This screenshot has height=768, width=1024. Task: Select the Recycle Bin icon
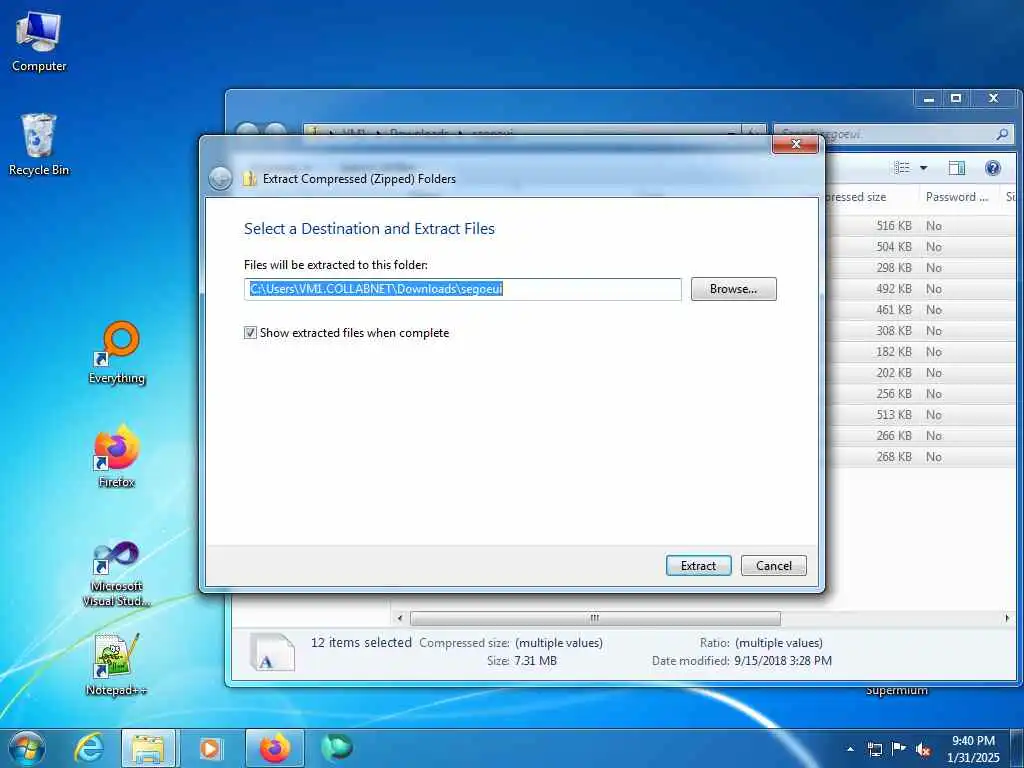pyautogui.click(x=39, y=145)
